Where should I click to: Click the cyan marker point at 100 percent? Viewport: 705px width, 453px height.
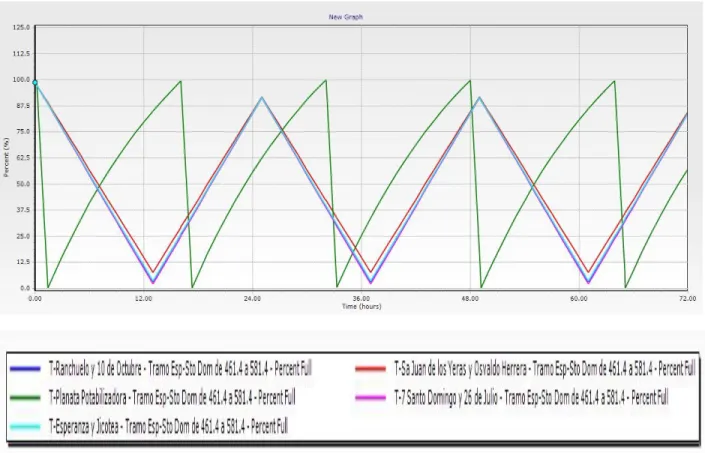coord(35,83)
